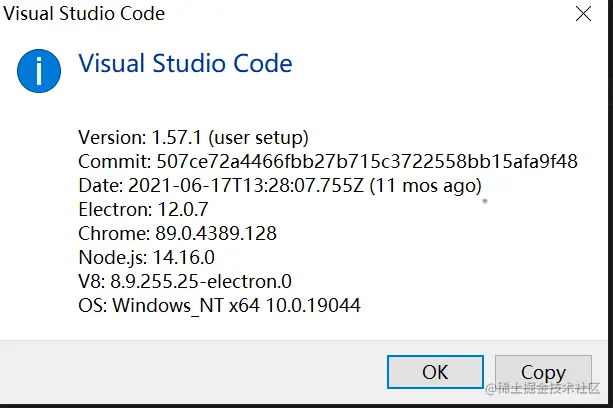The width and height of the screenshot is (613, 408).
Task: Click the Commit label
Action: [114, 161]
